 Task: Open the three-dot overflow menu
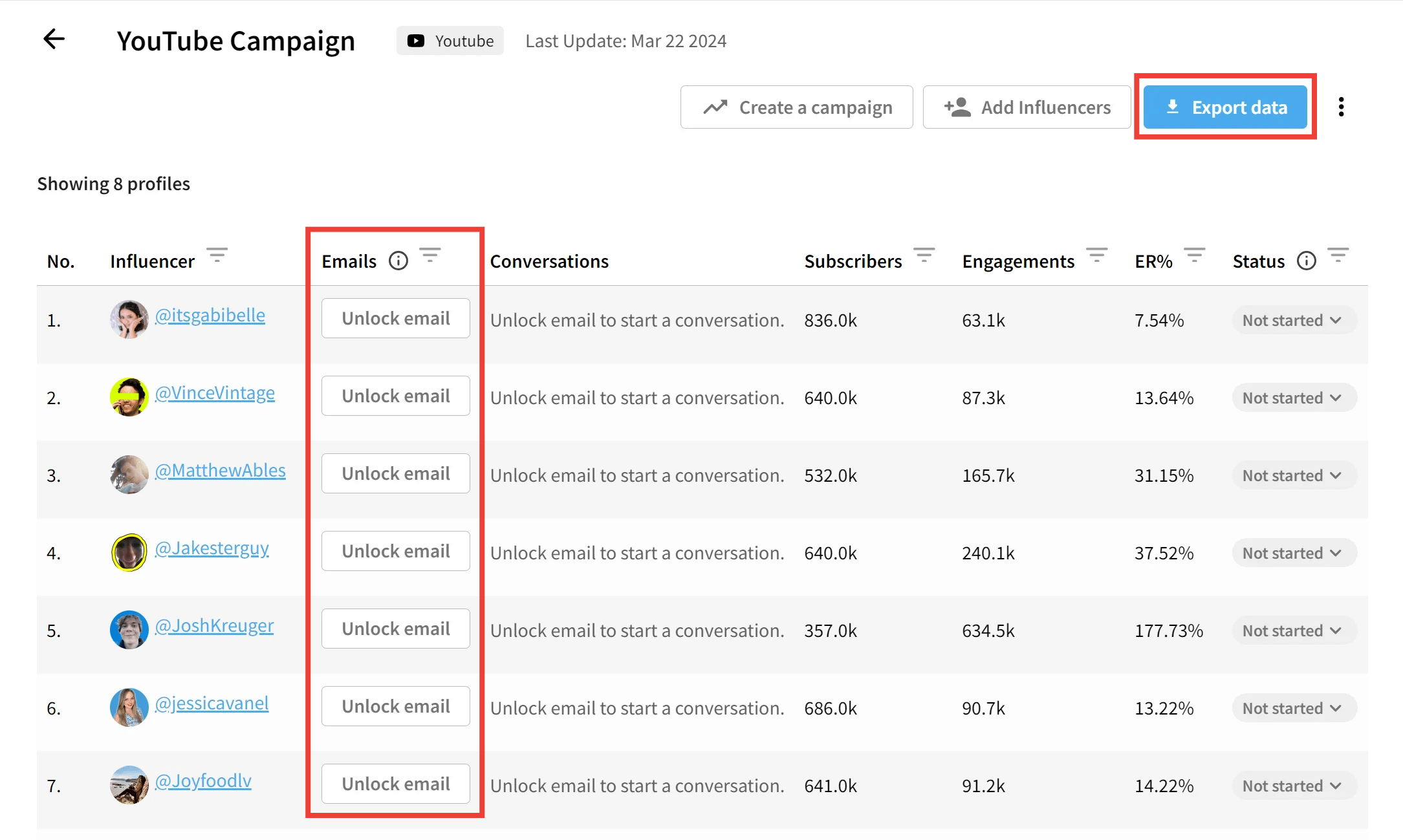coord(1341,107)
